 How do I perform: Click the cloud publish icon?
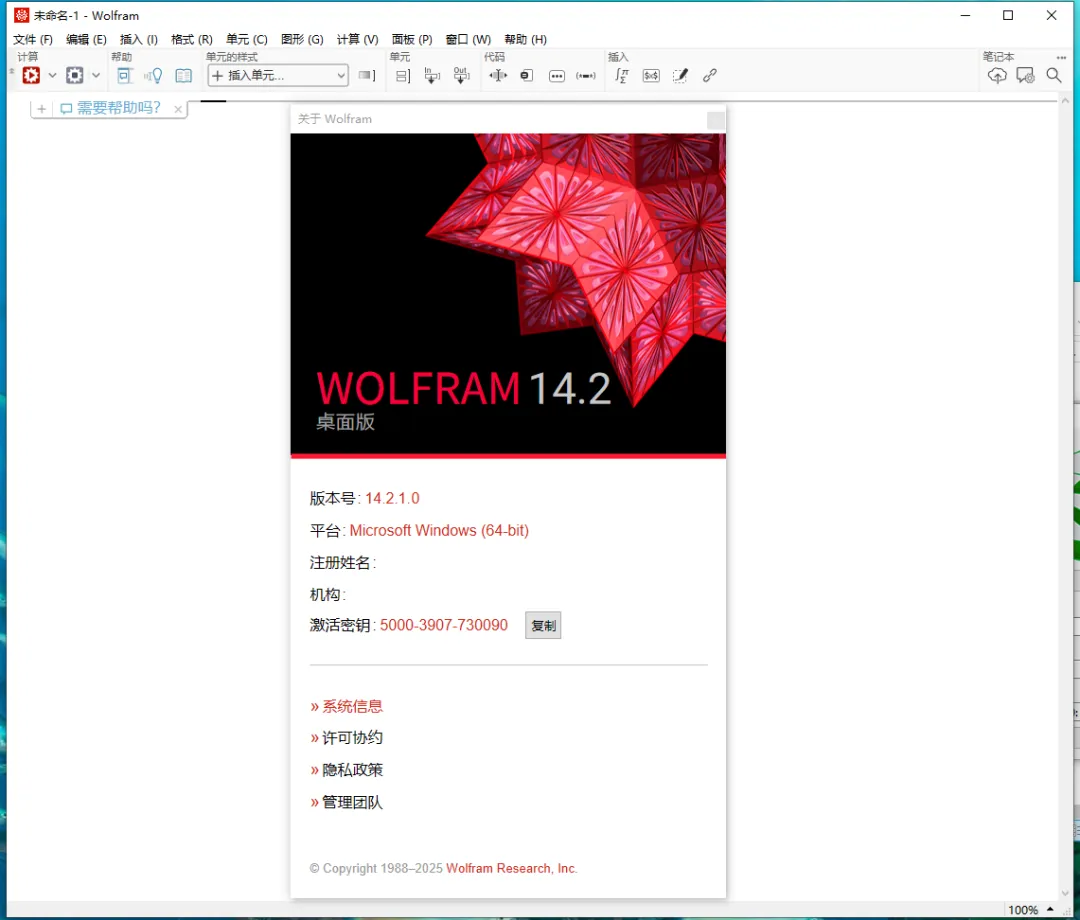tap(997, 75)
